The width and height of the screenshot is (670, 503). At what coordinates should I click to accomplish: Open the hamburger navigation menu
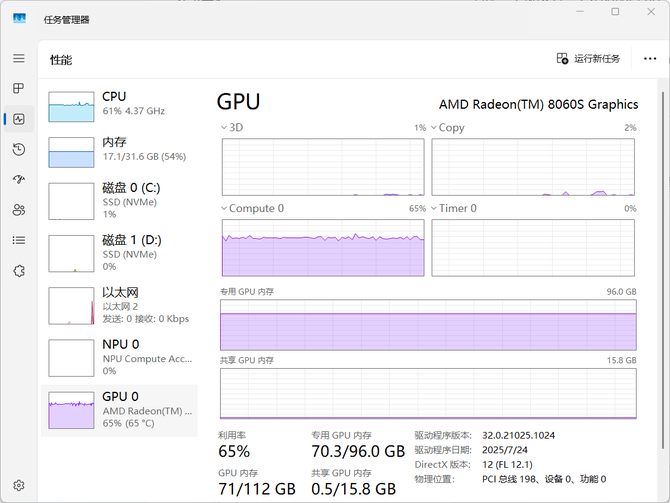point(18,59)
